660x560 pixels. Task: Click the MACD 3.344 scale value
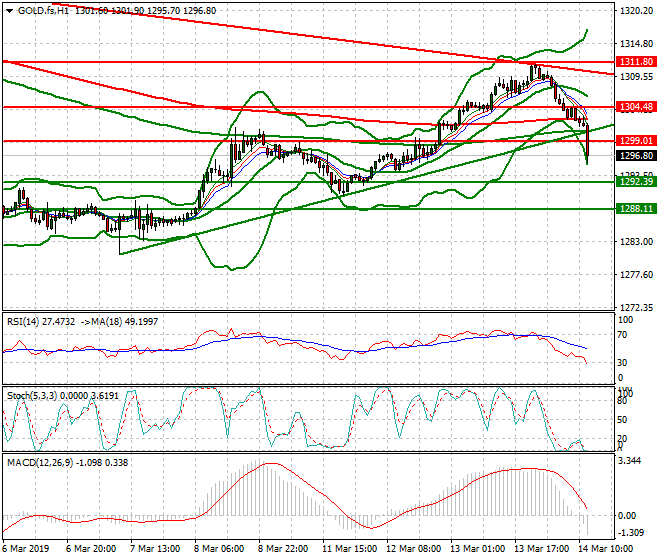click(x=629, y=461)
